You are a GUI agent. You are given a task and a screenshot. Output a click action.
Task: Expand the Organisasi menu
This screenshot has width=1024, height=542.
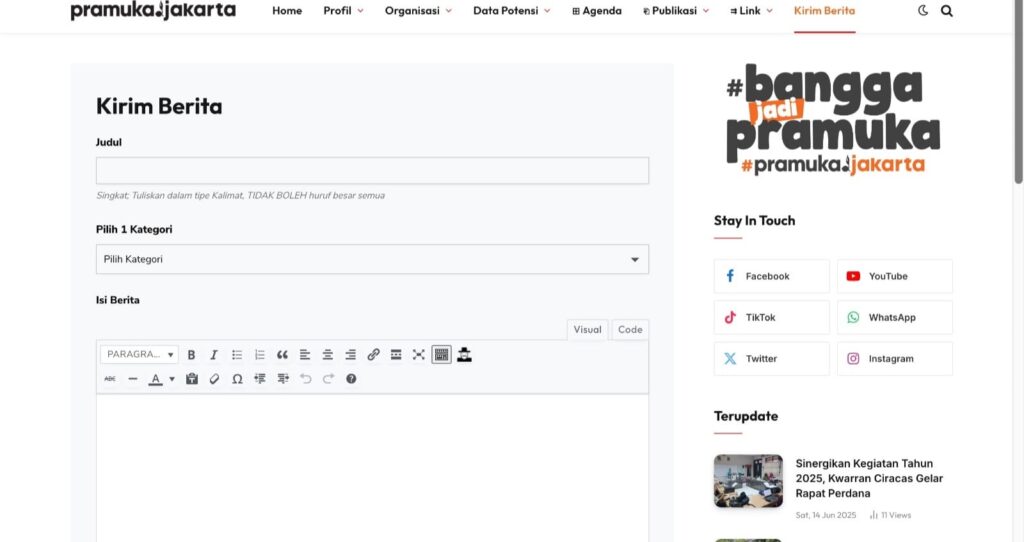pyautogui.click(x=418, y=10)
